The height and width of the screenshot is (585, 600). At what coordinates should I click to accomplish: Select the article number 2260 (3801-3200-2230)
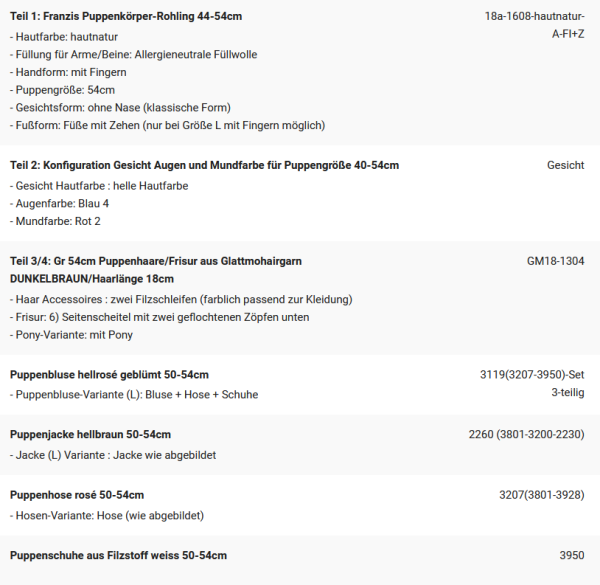[526, 435]
